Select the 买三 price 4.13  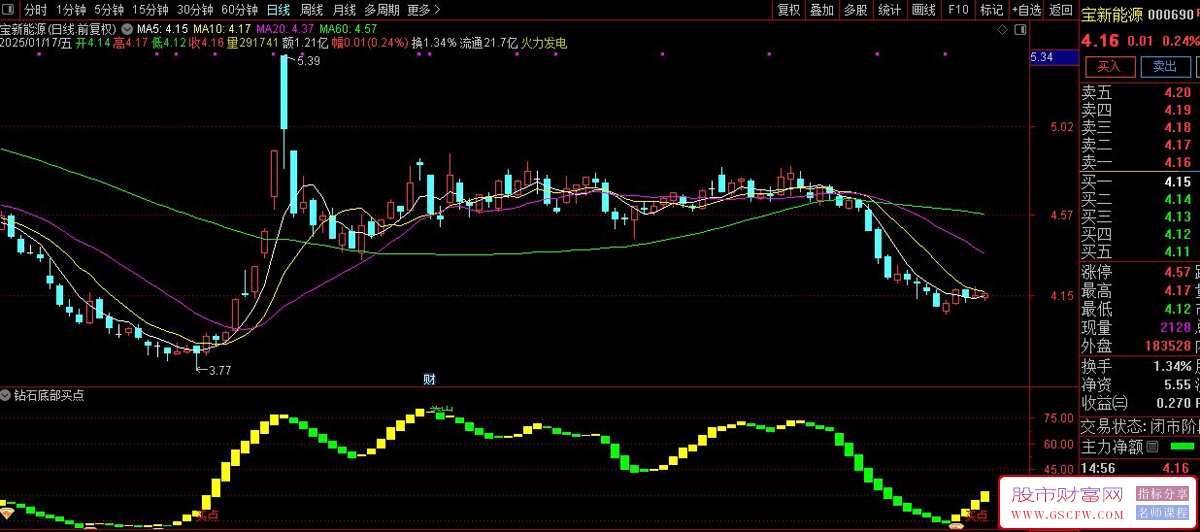pos(1176,217)
